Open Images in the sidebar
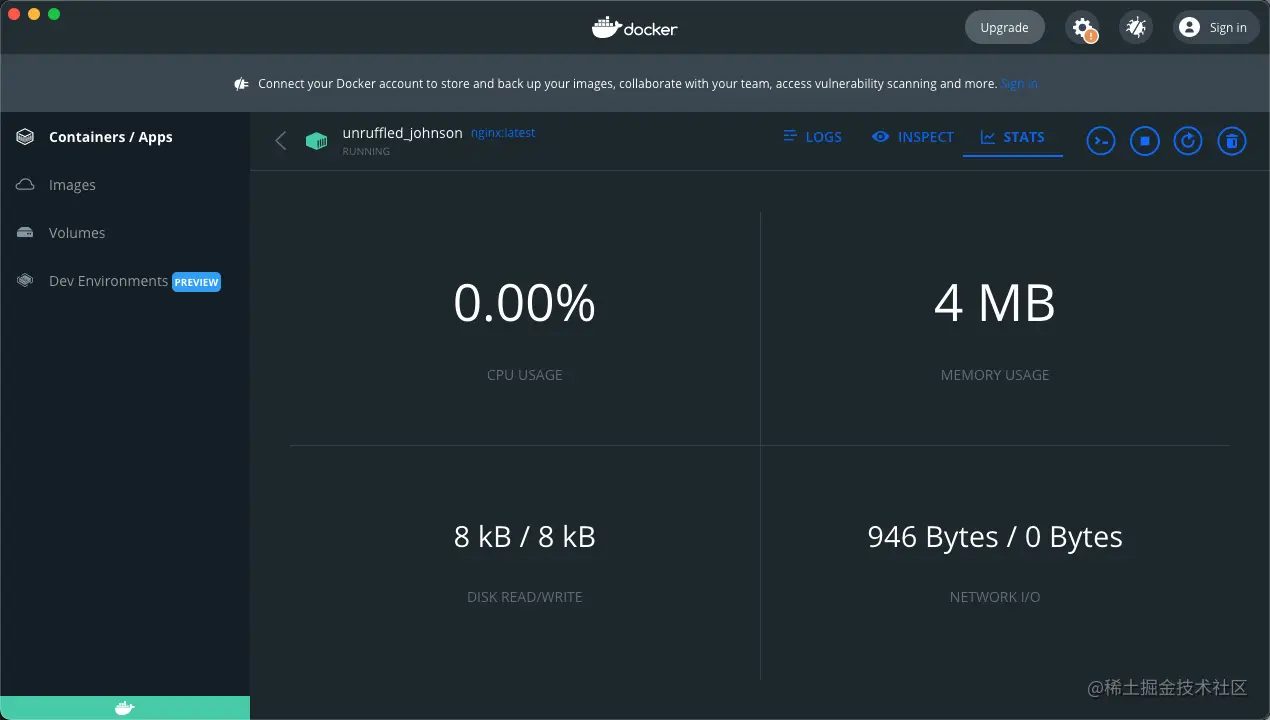Screen dimensions: 1270x720 click(124, 185)
